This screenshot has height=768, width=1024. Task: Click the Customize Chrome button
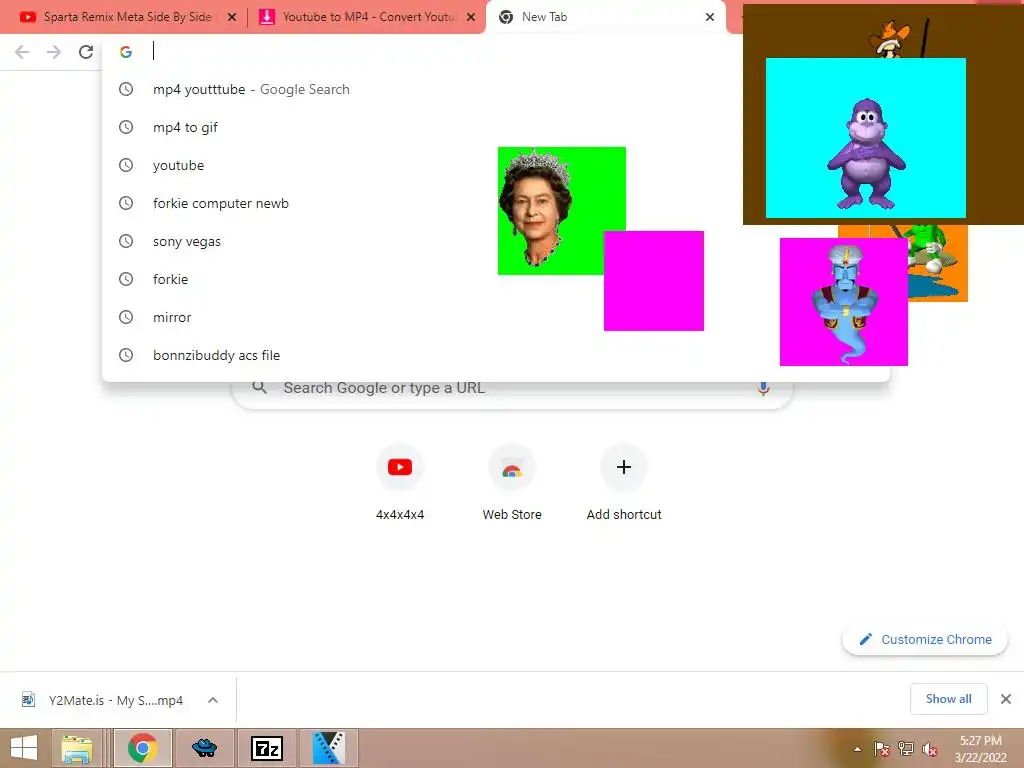925,639
